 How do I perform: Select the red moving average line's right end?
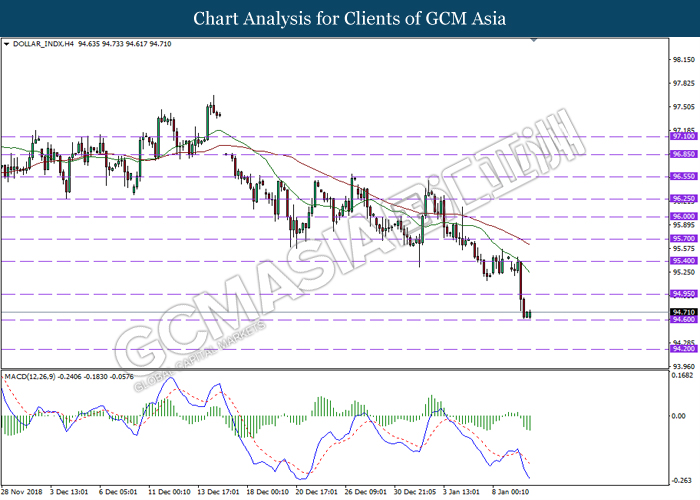pos(529,244)
